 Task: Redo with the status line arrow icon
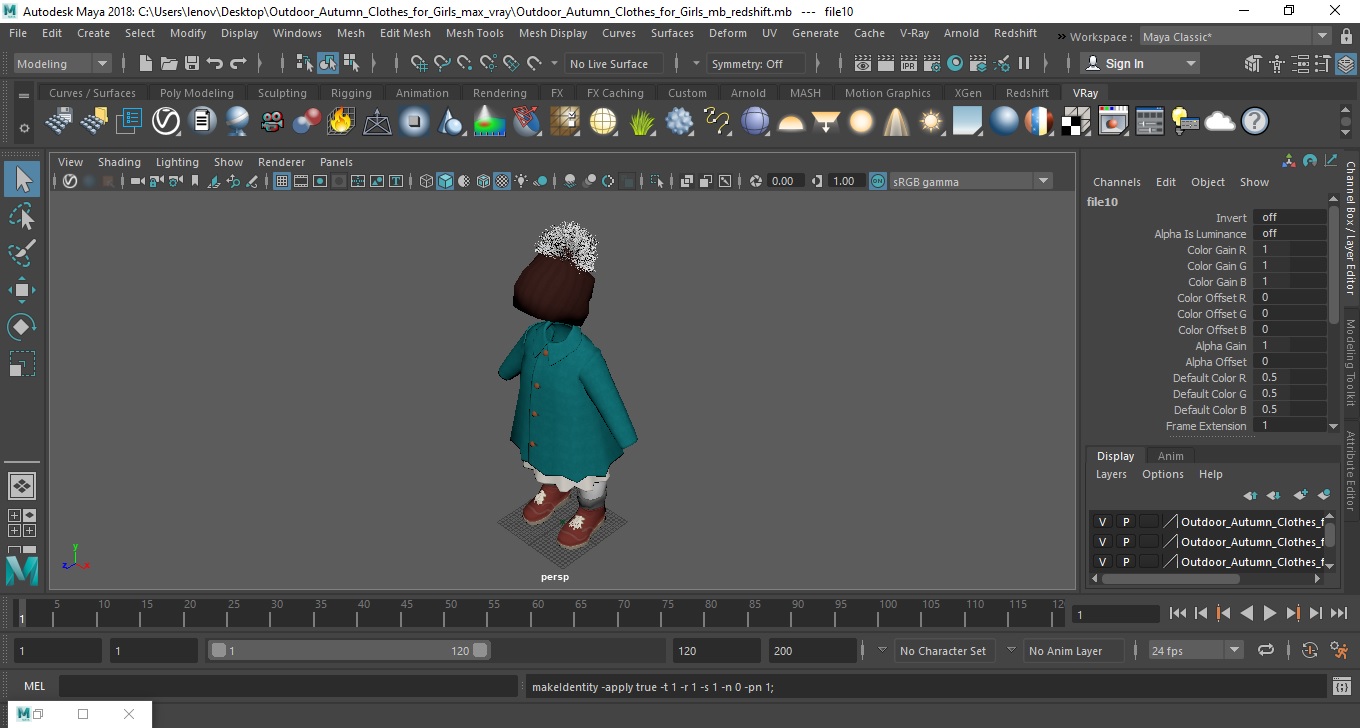238,63
